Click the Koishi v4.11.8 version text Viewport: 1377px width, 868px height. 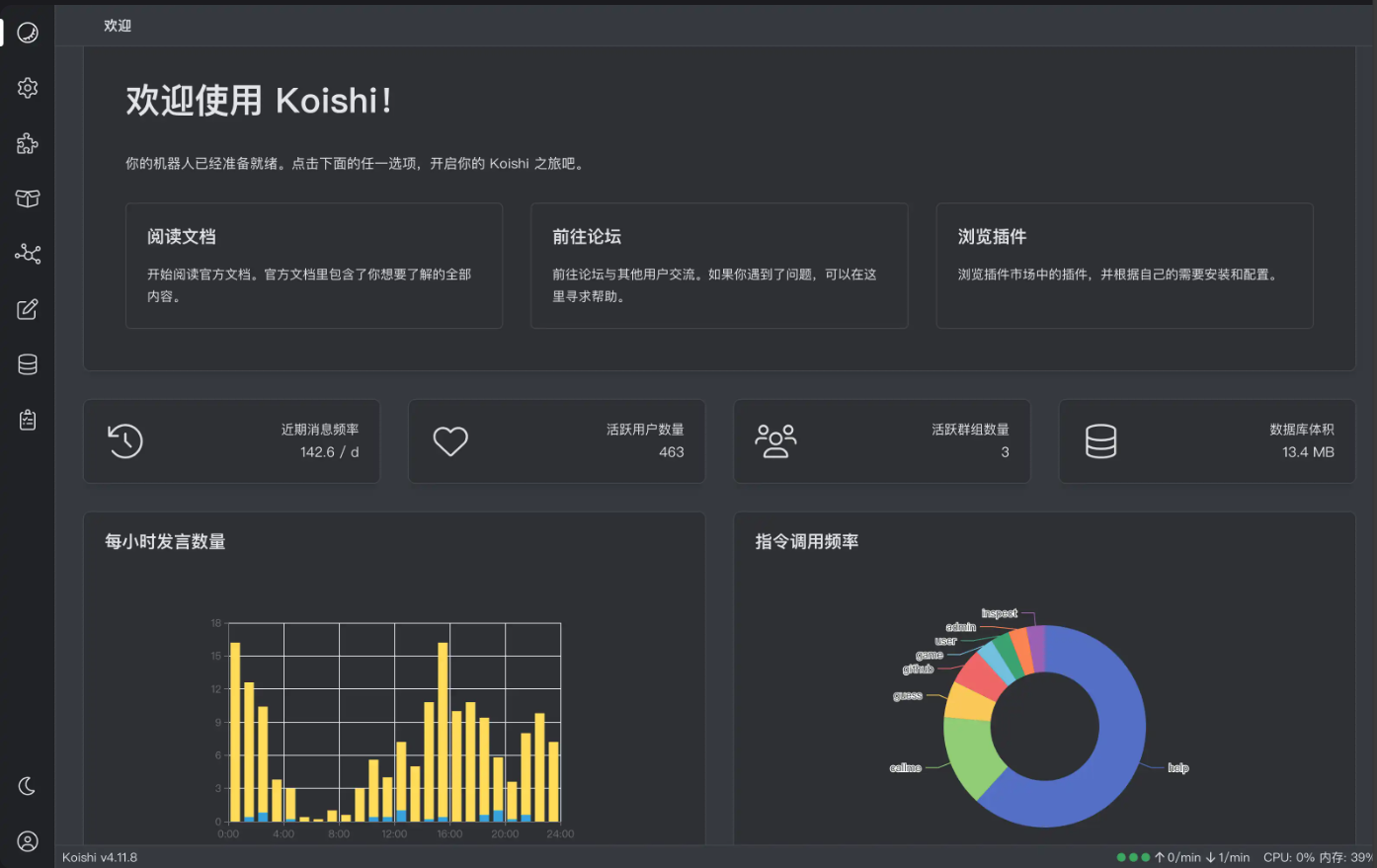tap(100, 857)
